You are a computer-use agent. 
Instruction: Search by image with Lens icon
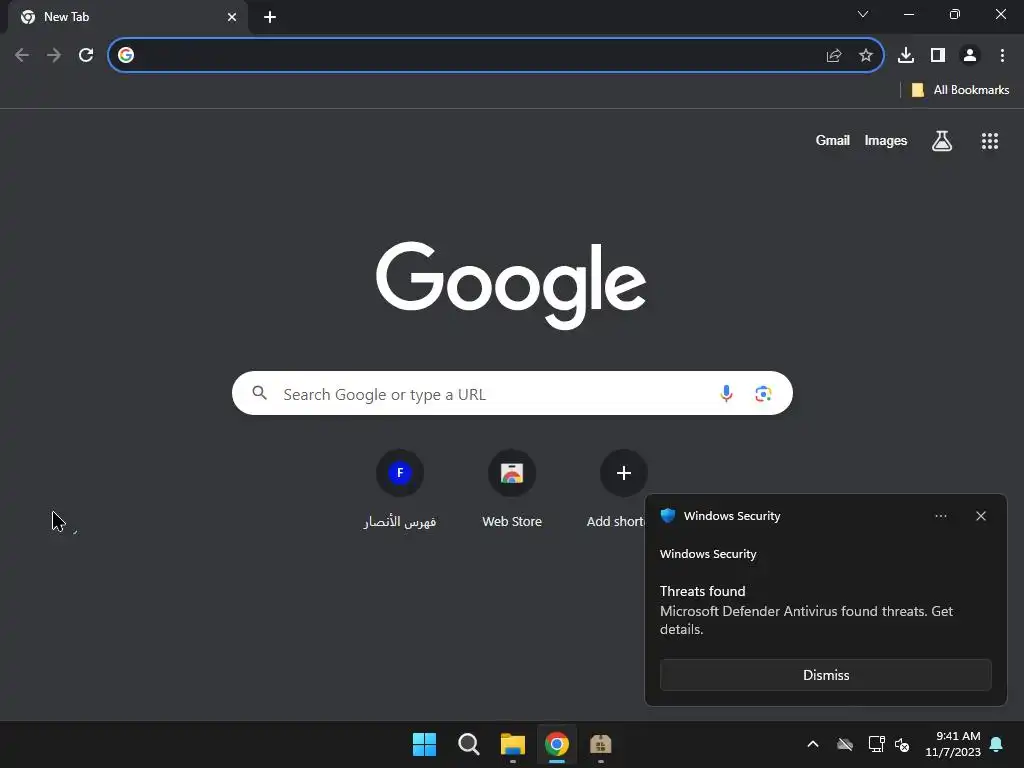pos(763,394)
